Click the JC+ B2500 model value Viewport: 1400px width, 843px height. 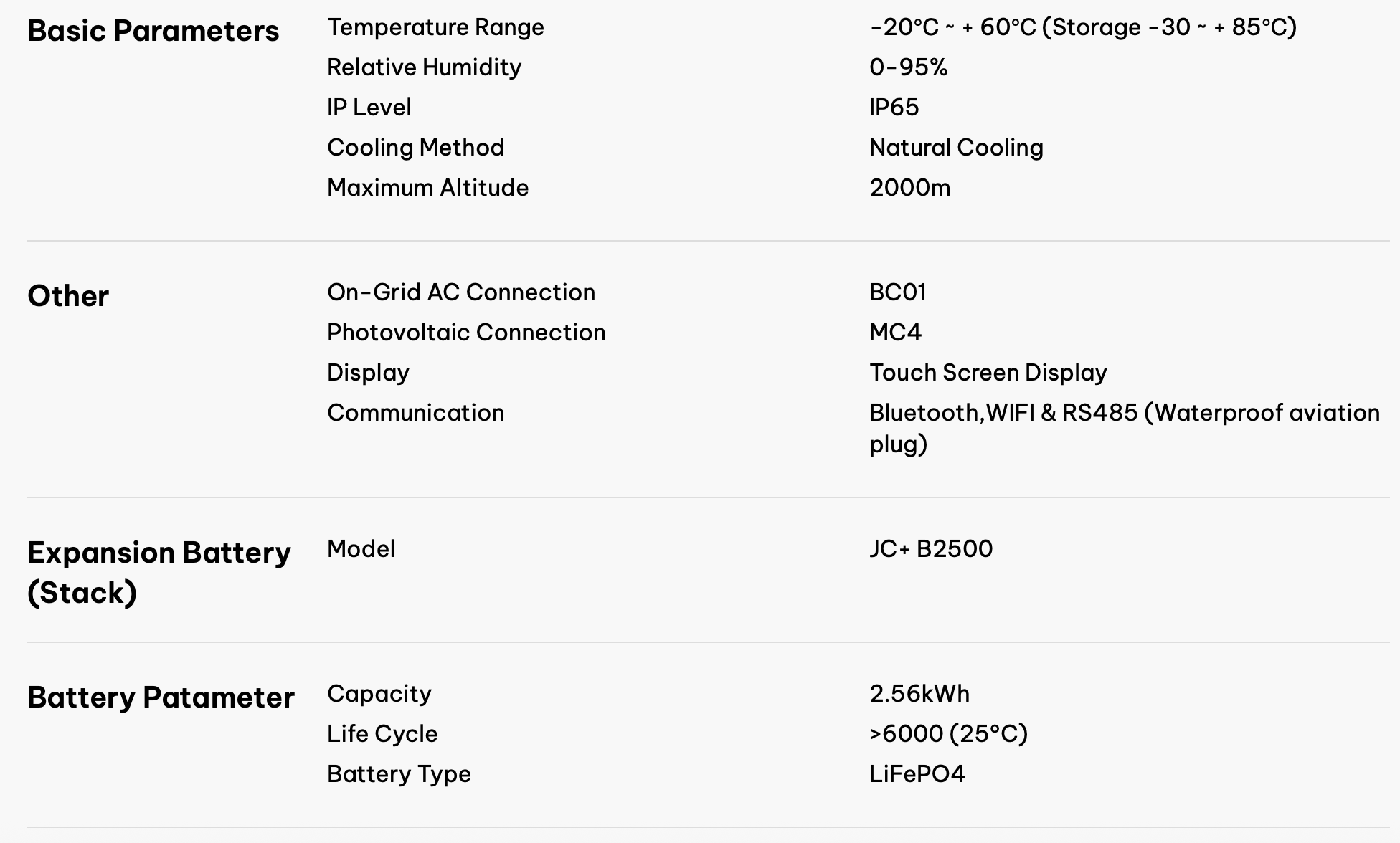[930, 549]
